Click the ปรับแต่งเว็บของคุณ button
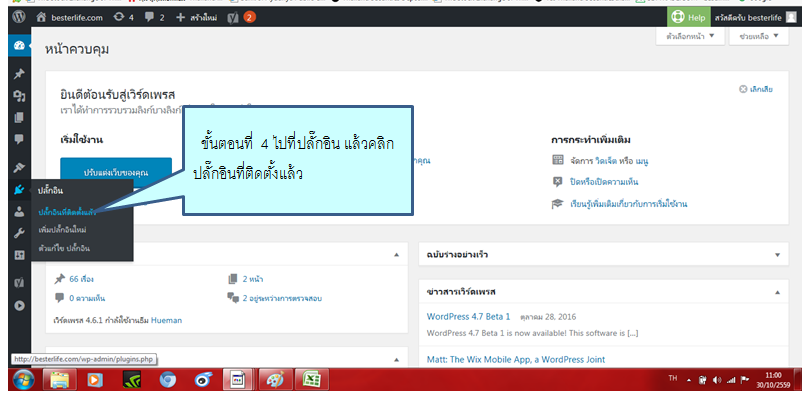805x395 pixels. pyautogui.click(x=116, y=173)
